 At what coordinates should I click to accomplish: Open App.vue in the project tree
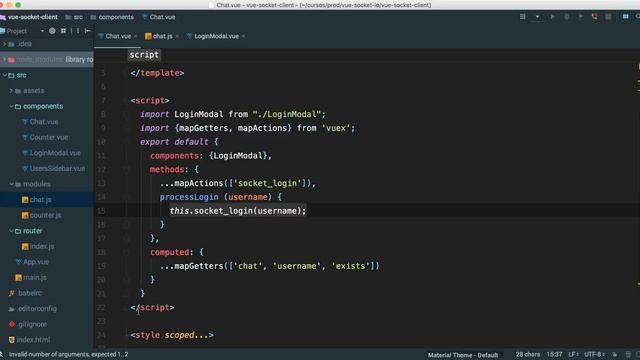click(x=36, y=262)
